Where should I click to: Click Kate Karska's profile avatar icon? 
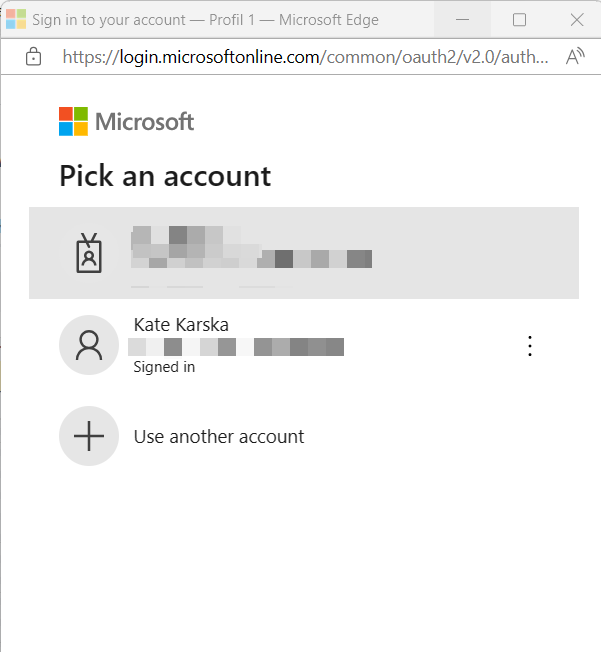[89, 345]
